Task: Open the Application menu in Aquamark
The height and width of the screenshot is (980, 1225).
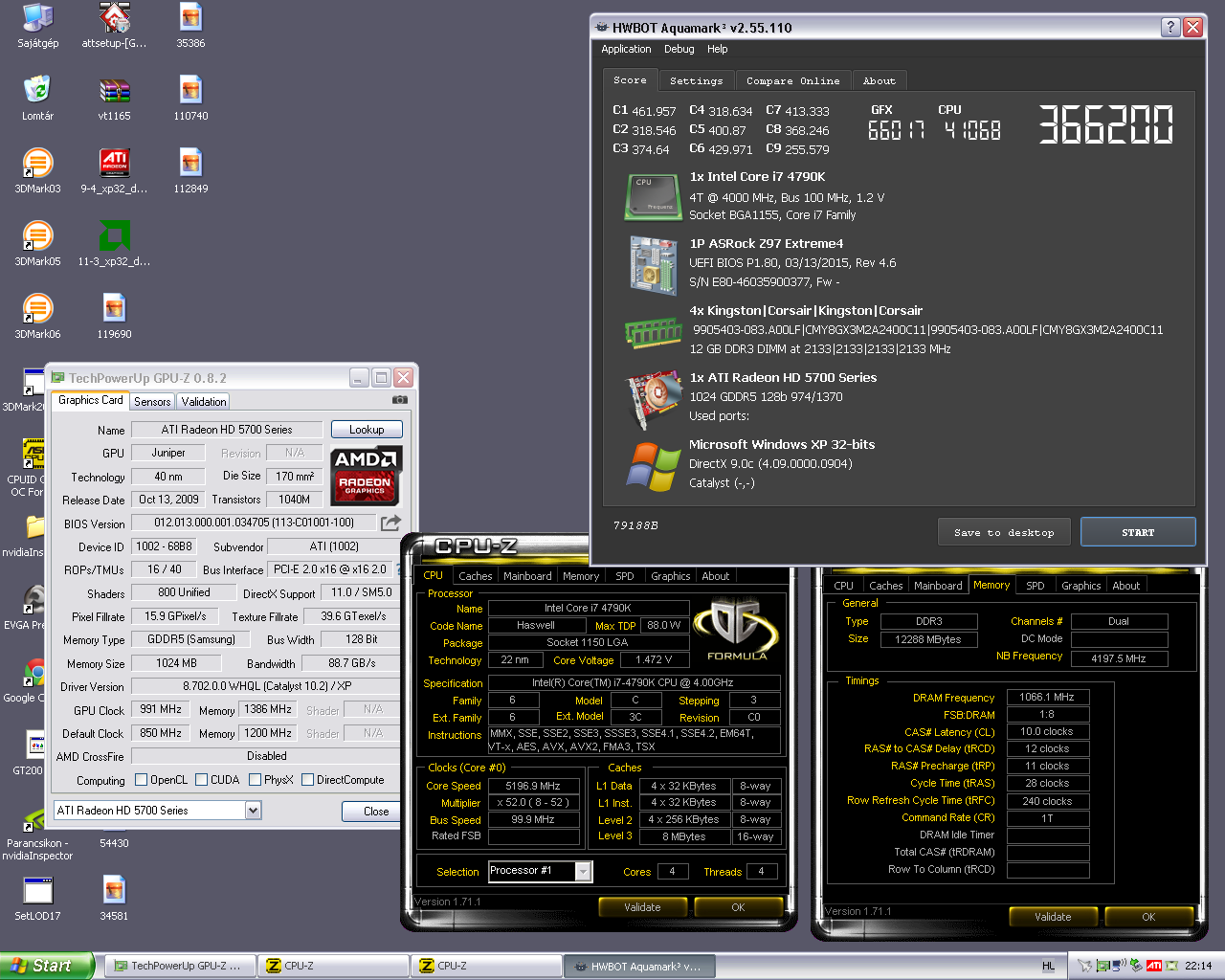Action: coord(626,49)
